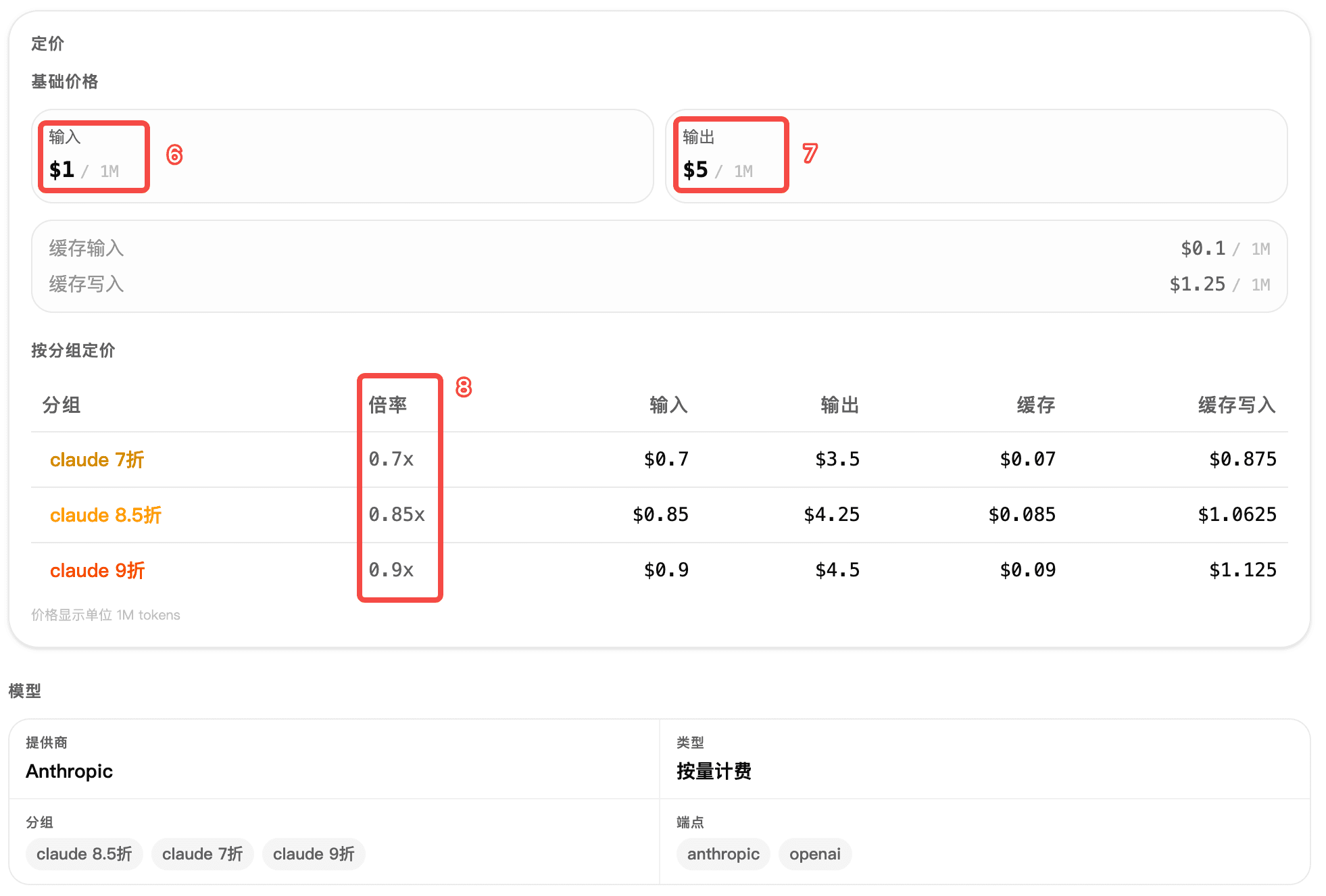Click the claude 7折 group name
The width and height of the screenshot is (1326, 896).
tap(97, 460)
